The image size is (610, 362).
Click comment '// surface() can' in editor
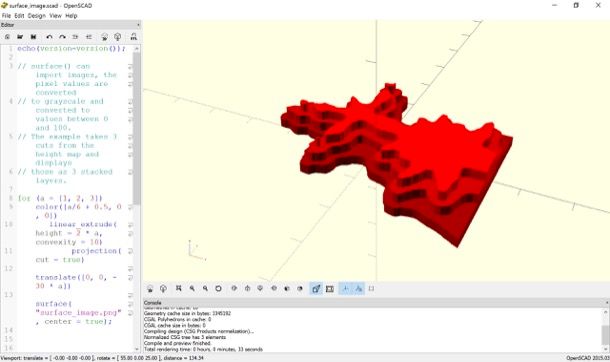(x=54, y=66)
